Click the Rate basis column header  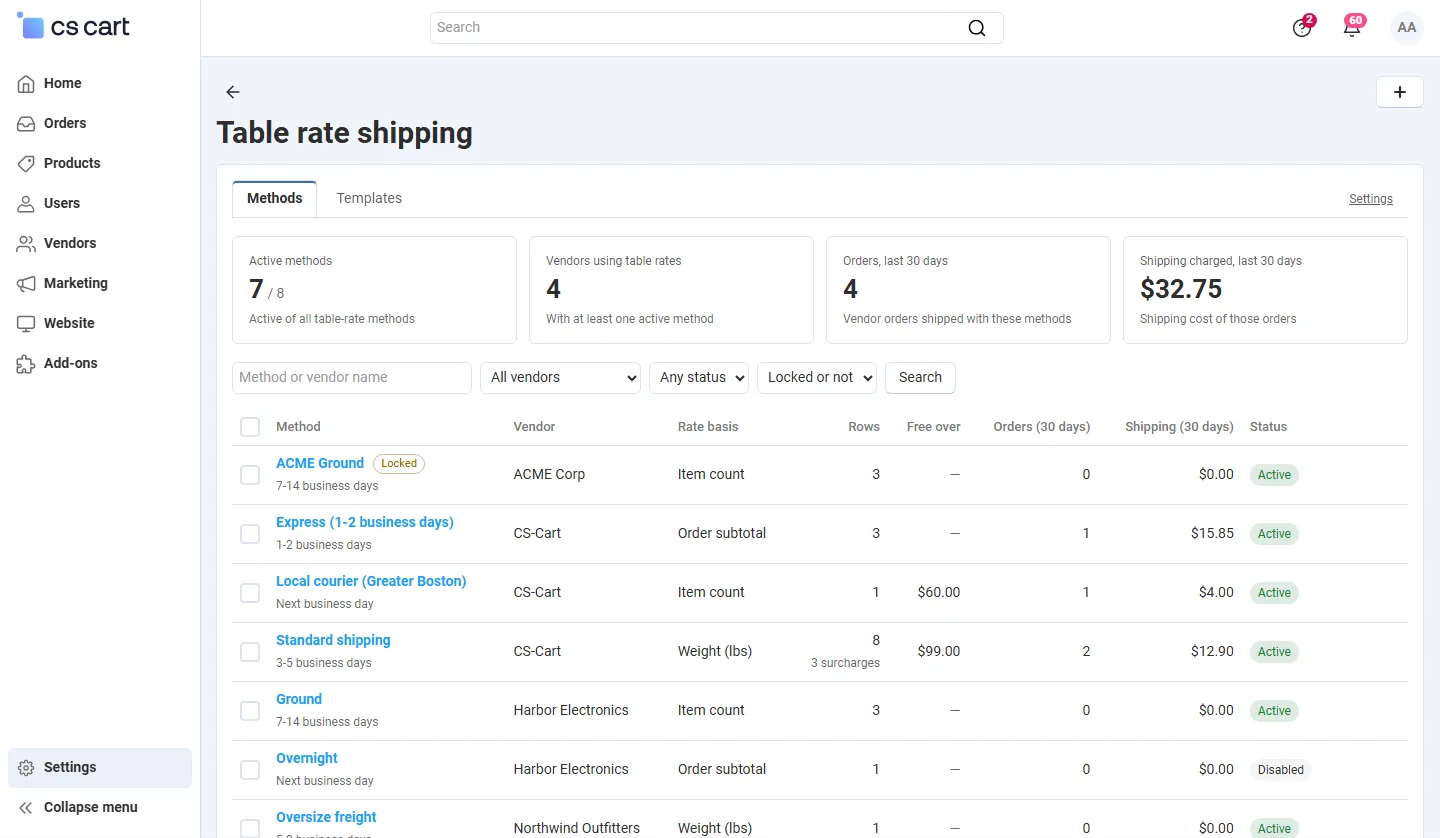pyautogui.click(x=708, y=427)
